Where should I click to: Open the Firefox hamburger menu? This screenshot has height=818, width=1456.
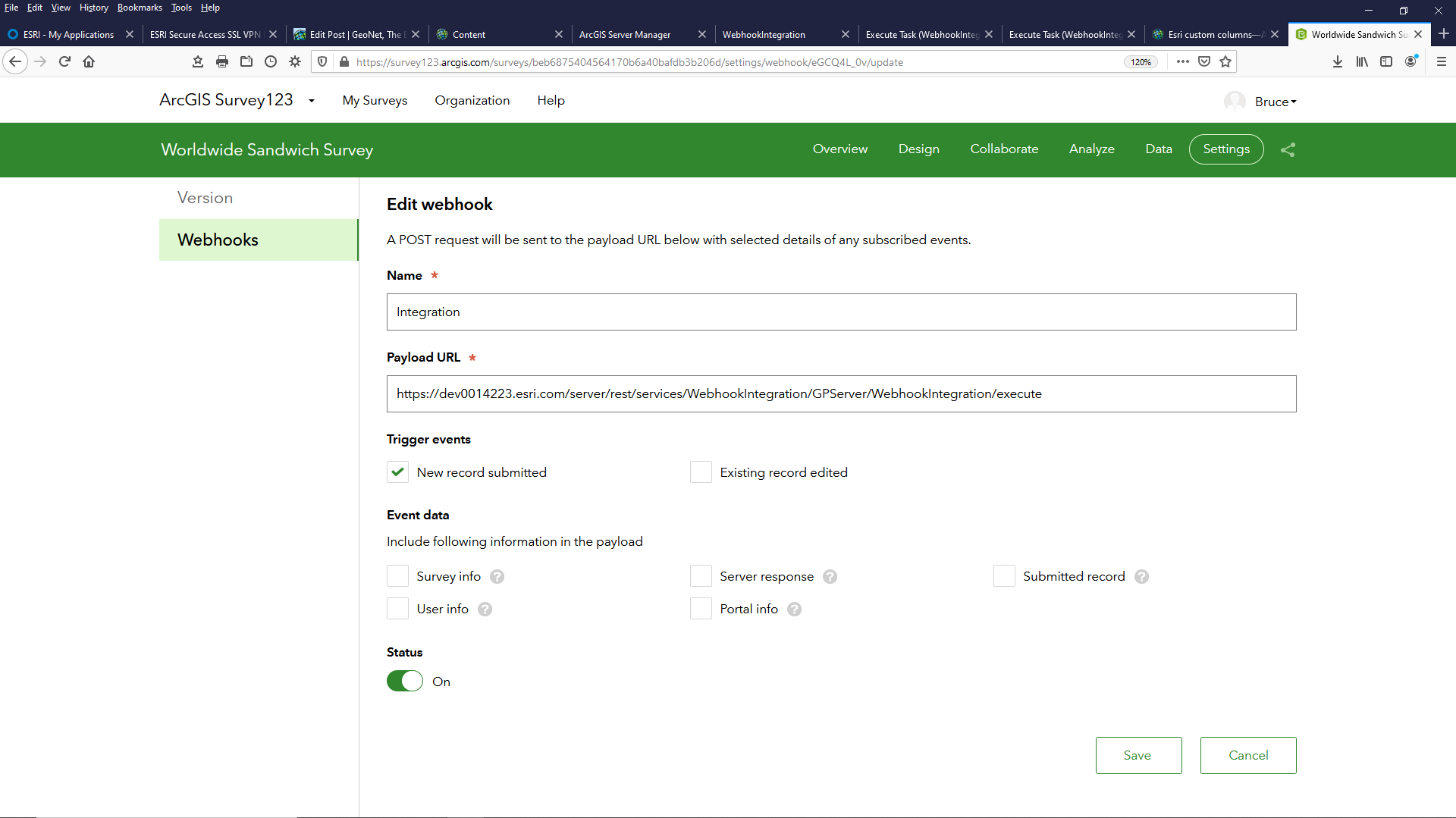point(1442,61)
